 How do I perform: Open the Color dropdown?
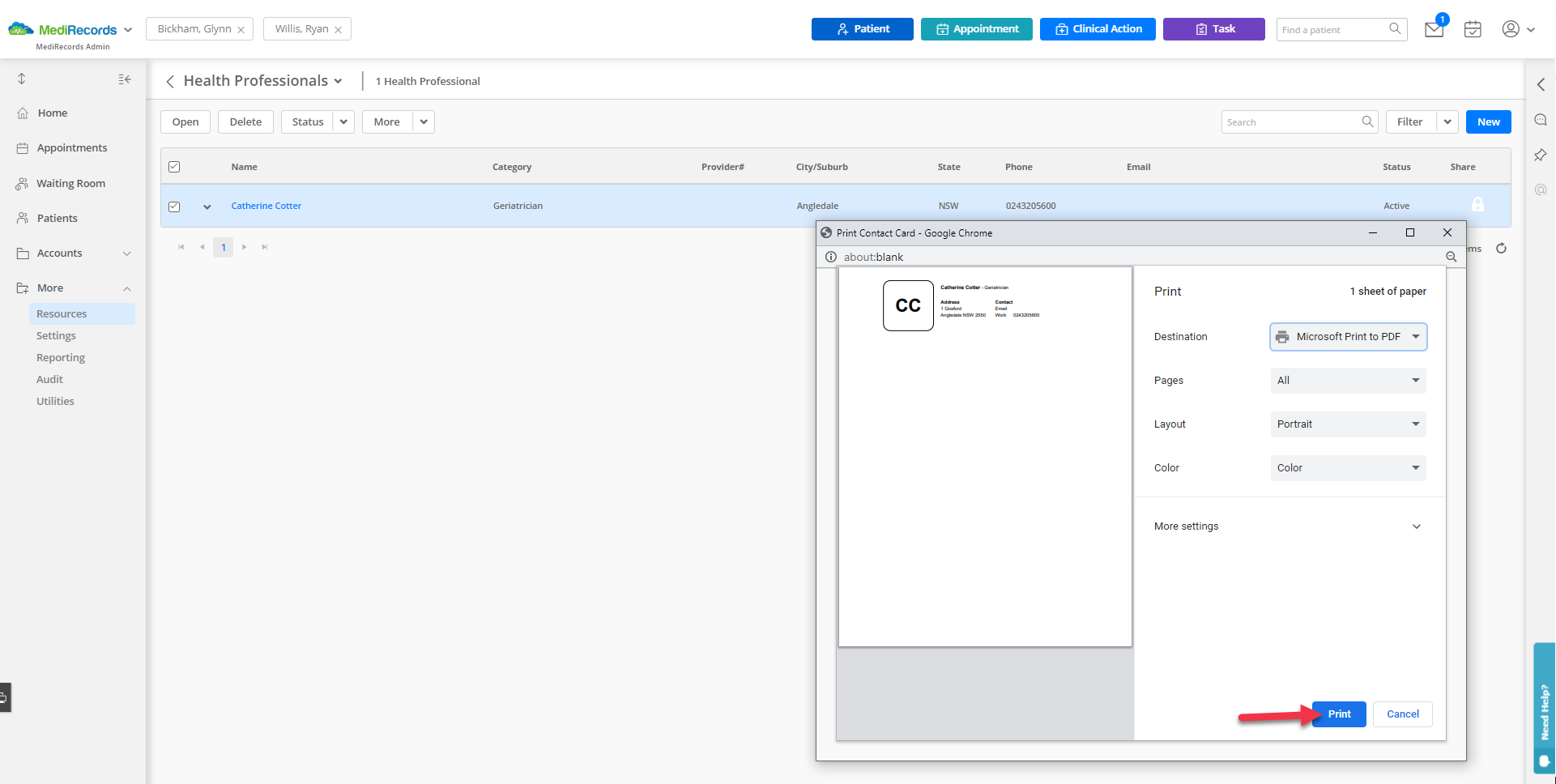[1349, 468]
